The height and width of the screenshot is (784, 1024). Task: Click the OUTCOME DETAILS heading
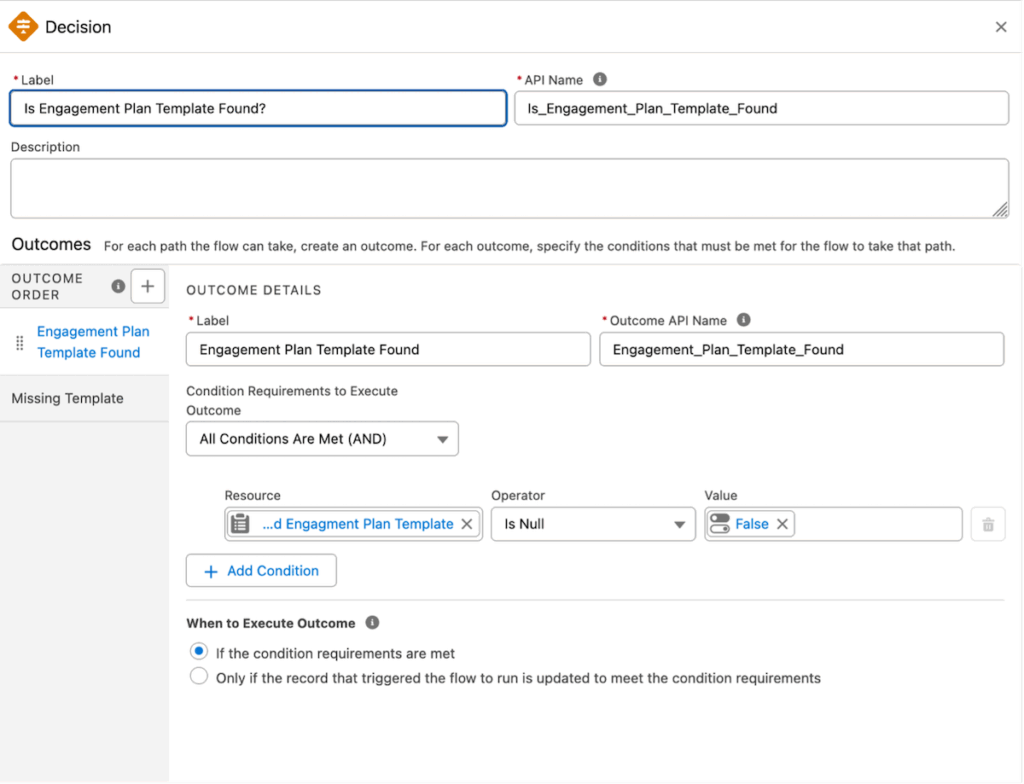pos(253,290)
